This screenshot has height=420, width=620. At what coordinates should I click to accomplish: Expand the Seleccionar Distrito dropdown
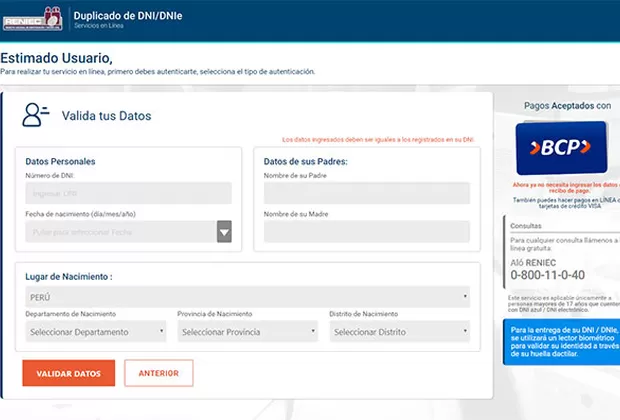pos(400,331)
